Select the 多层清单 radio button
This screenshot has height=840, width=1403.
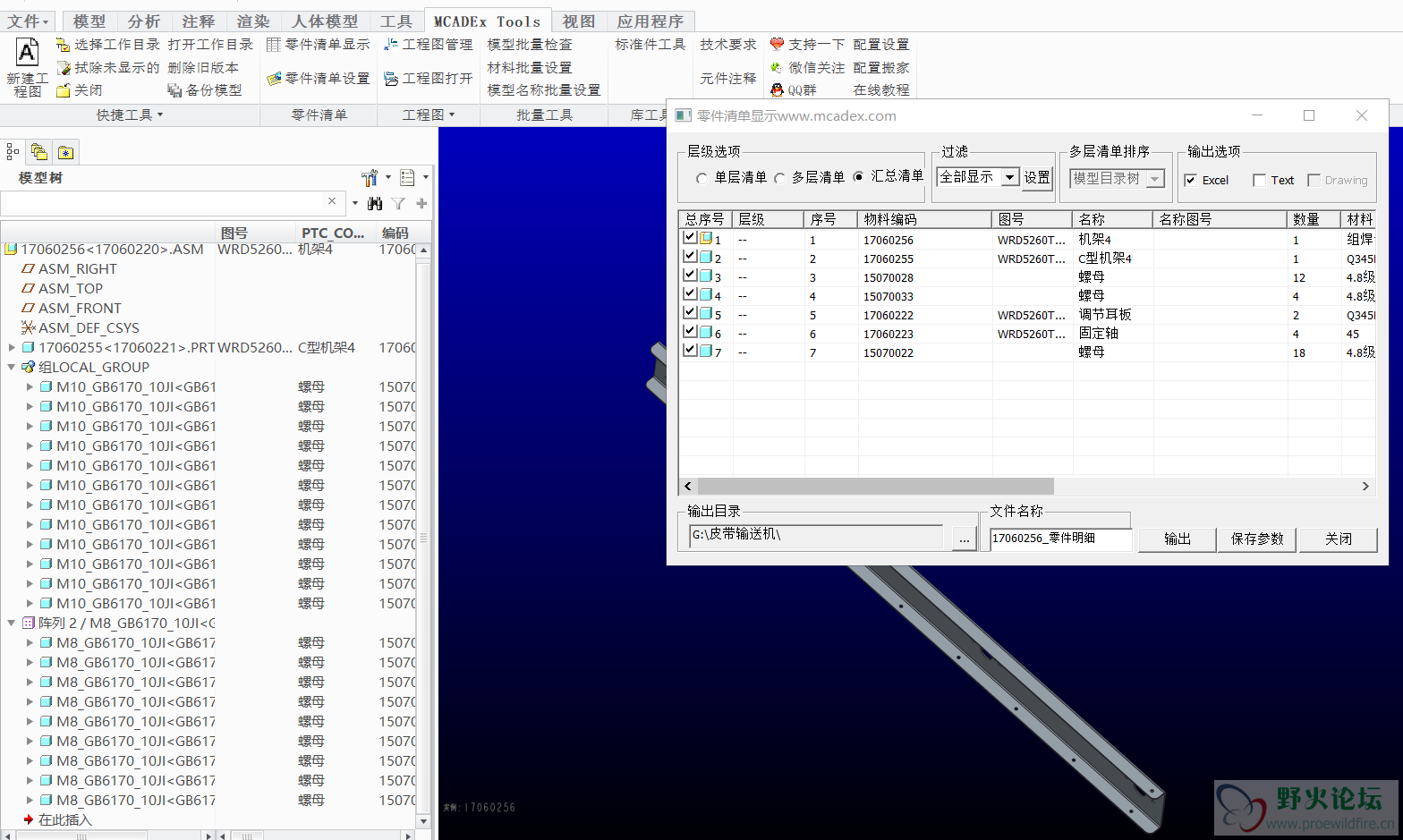779,178
